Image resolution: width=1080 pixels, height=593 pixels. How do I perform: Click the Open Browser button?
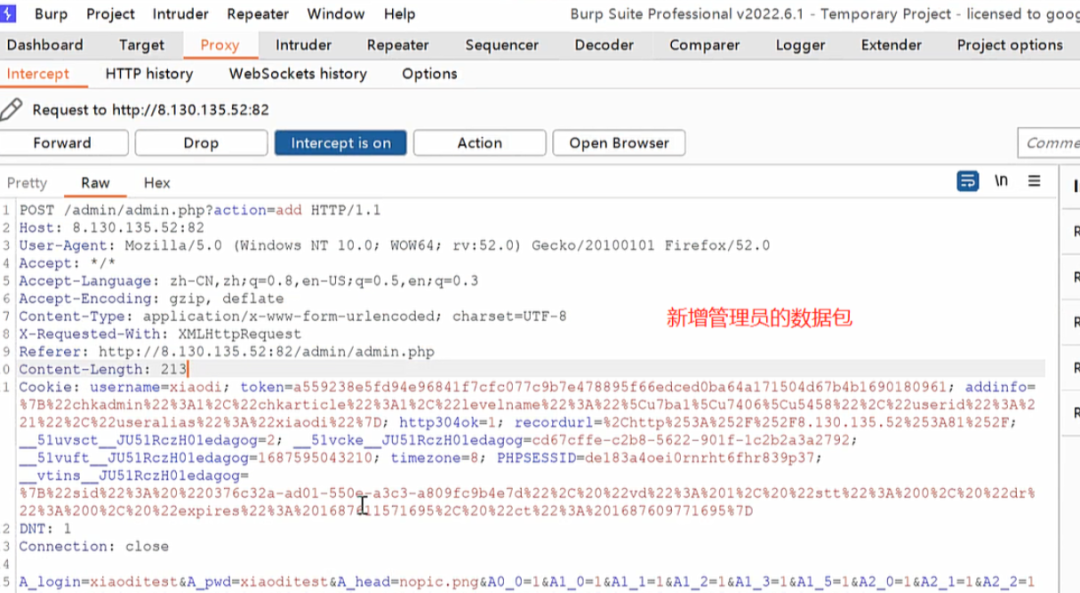(619, 143)
